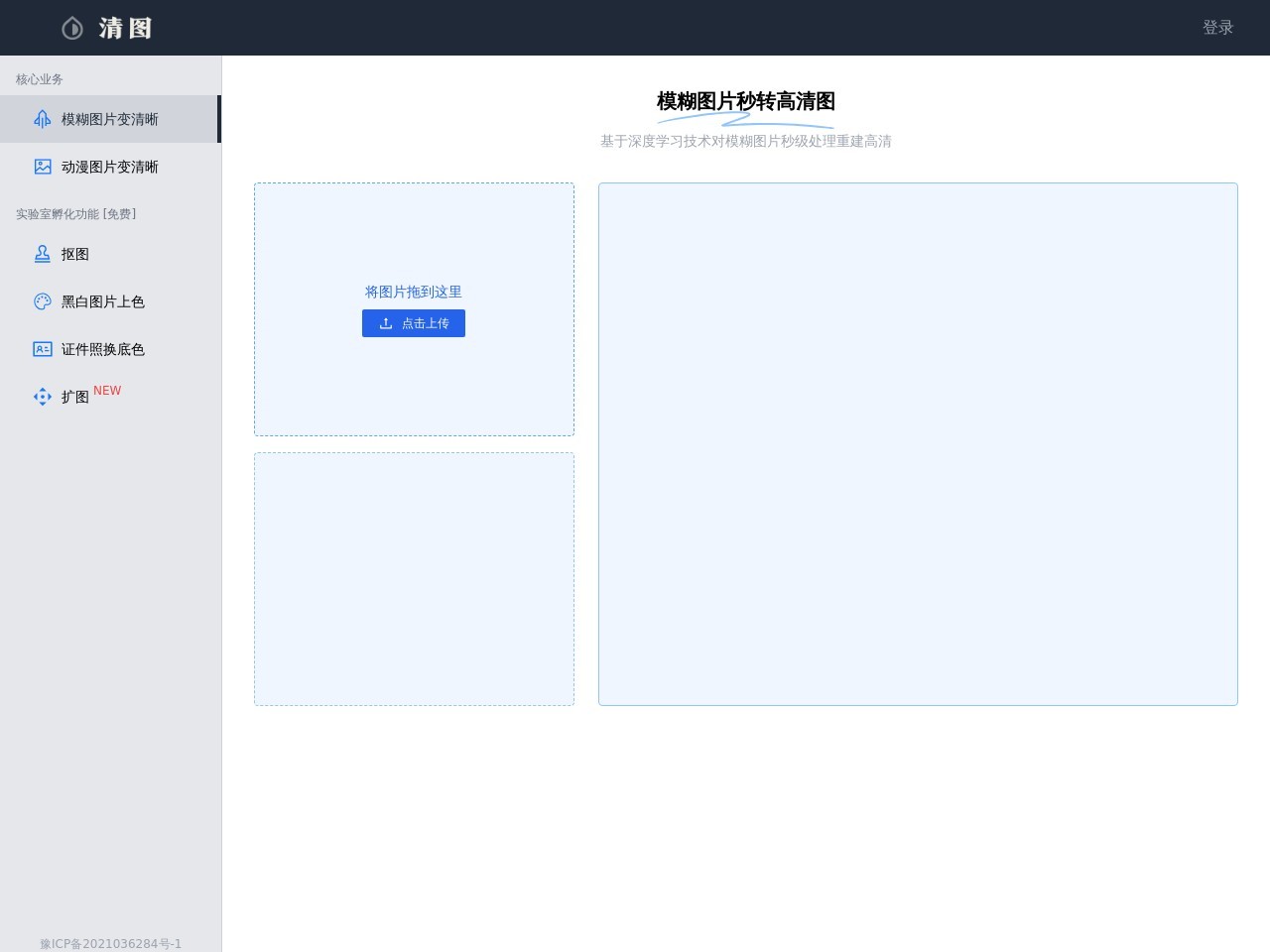The height and width of the screenshot is (952, 1270).
Task: Click the 将图片拖到这里 upload area text
Action: 414,292
